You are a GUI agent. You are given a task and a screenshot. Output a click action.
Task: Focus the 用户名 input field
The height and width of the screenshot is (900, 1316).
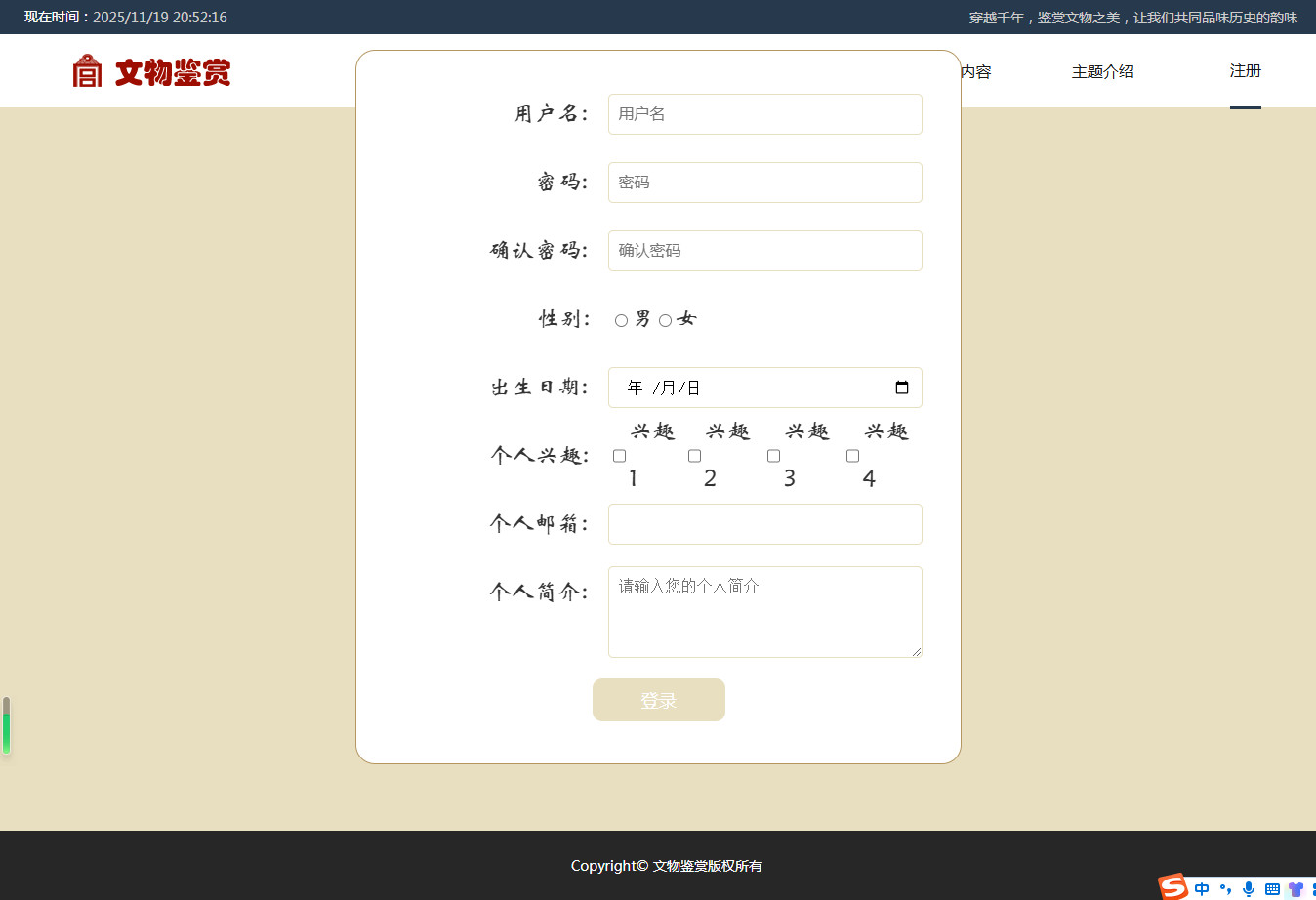tap(764, 114)
